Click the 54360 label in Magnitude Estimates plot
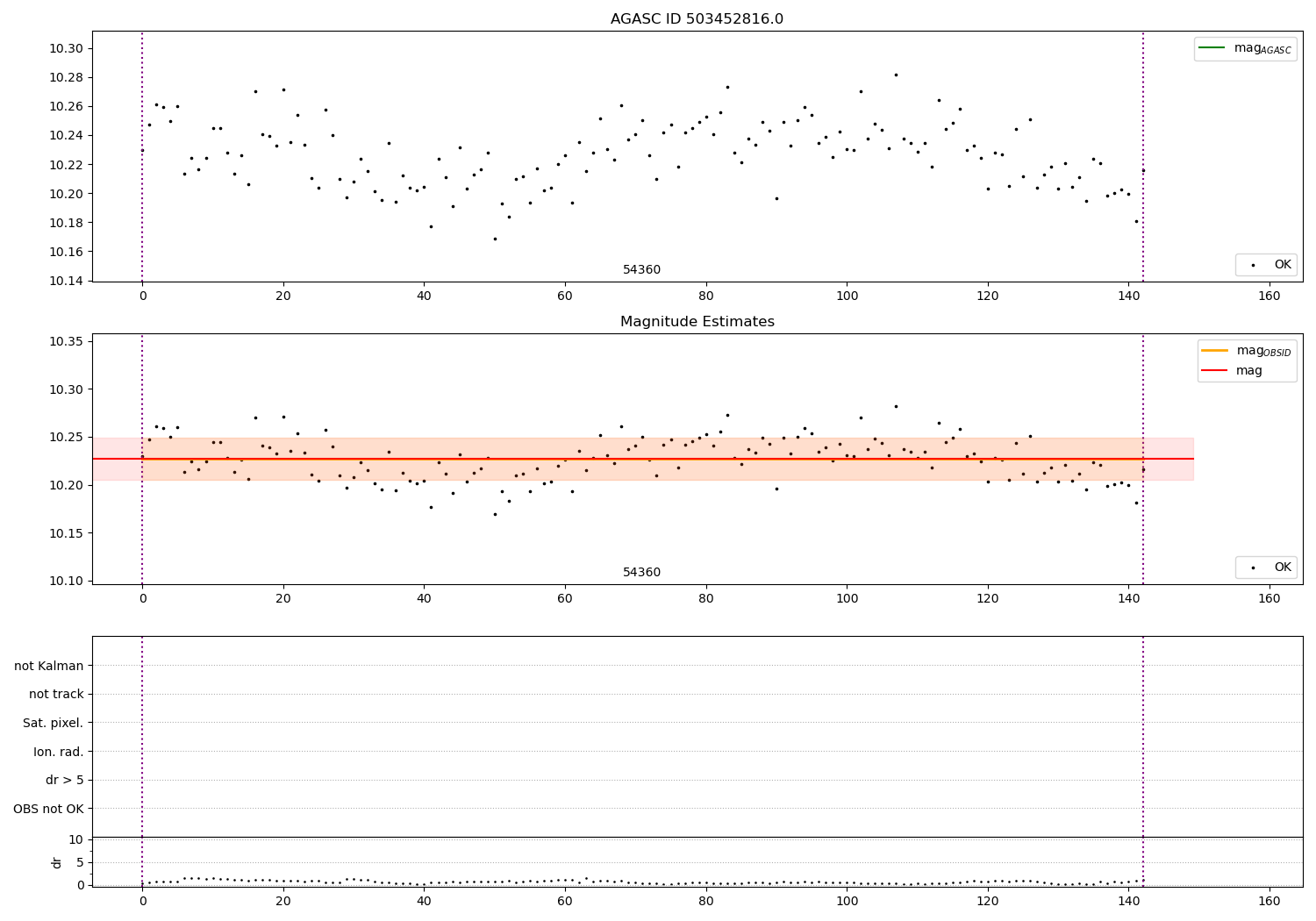 pos(641,572)
